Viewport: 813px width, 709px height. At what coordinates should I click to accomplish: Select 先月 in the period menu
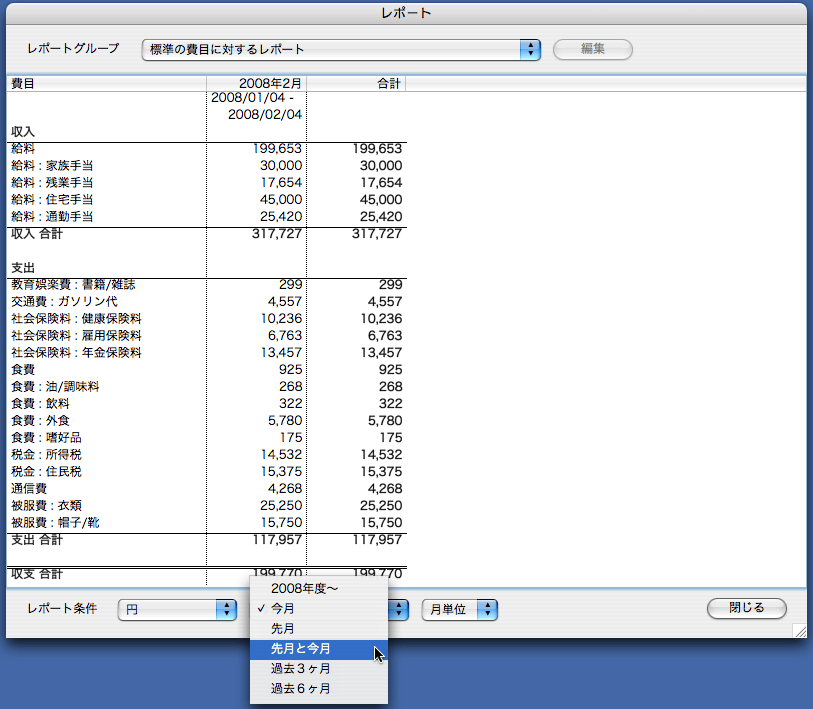pos(319,629)
